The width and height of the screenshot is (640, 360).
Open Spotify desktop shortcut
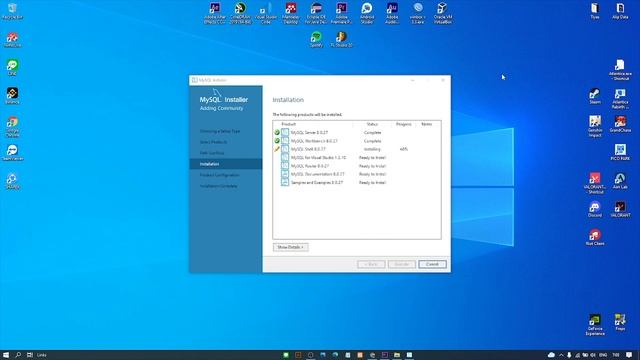[316, 40]
